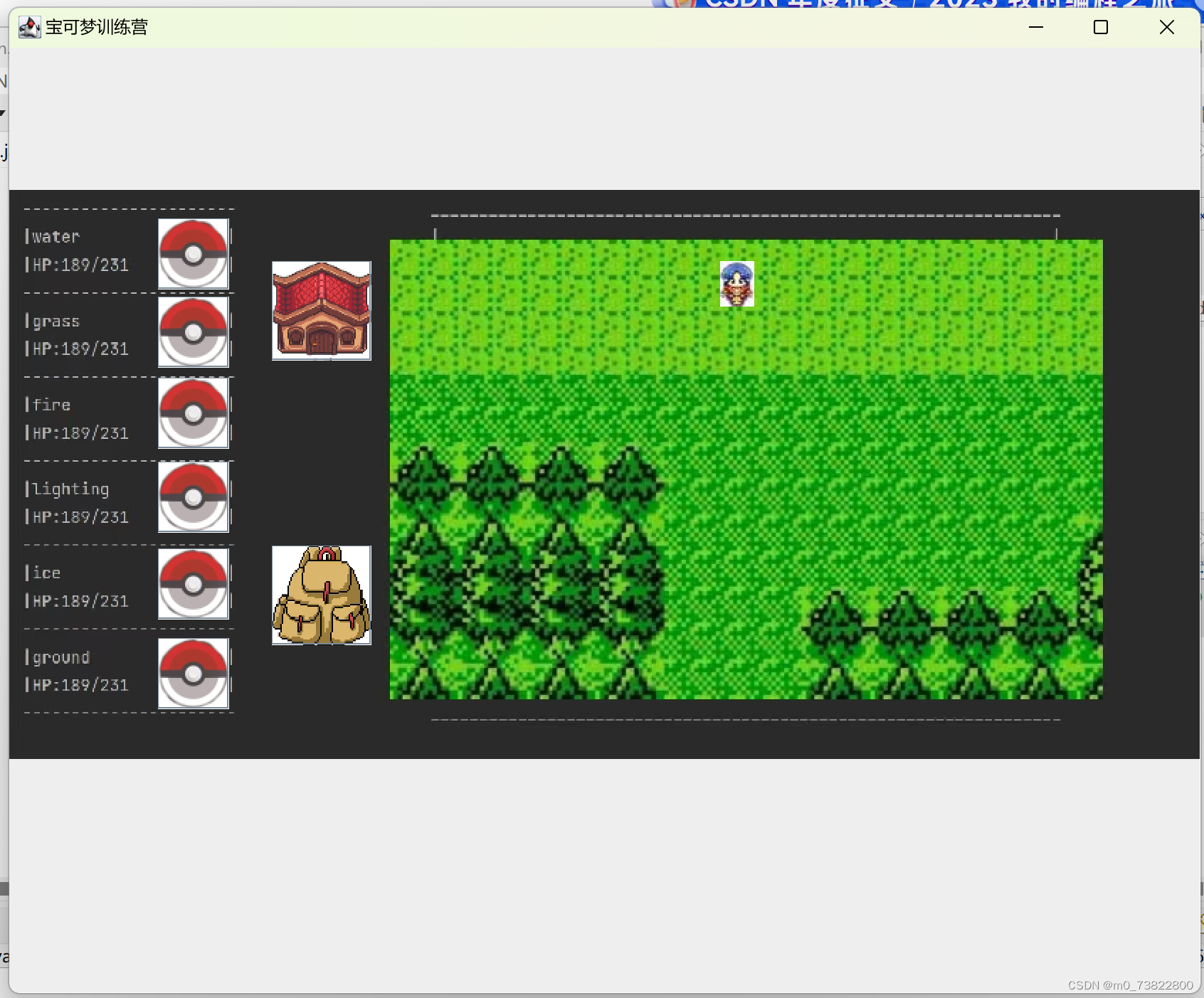Screen dimensions: 1204x998
Task: Select the ice type label
Action: pyautogui.click(x=47, y=573)
